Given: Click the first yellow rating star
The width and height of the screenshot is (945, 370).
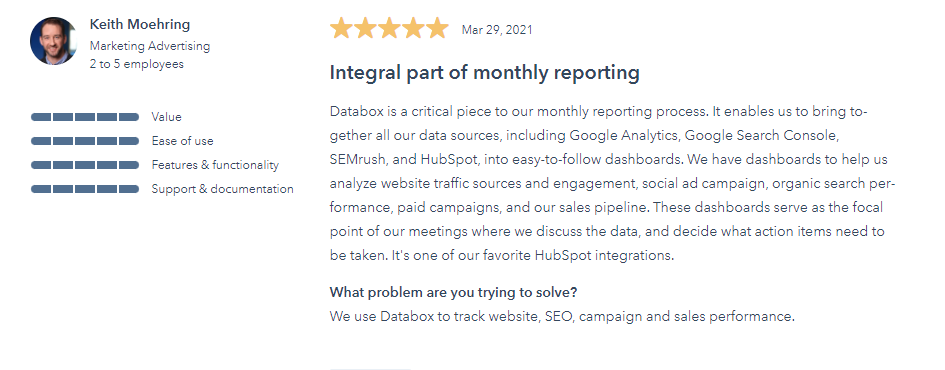Looking at the screenshot, I should click(341, 28).
